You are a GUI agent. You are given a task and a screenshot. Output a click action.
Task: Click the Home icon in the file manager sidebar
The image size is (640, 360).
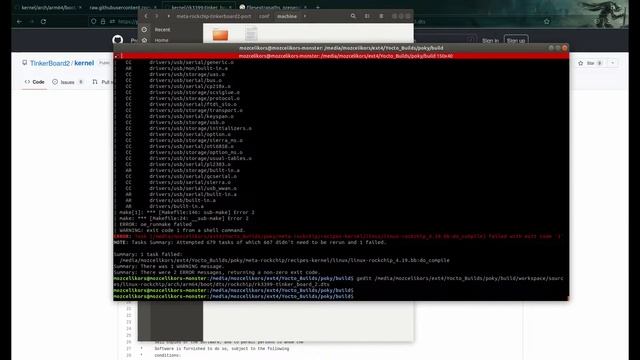pyautogui.click(x=144, y=40)
